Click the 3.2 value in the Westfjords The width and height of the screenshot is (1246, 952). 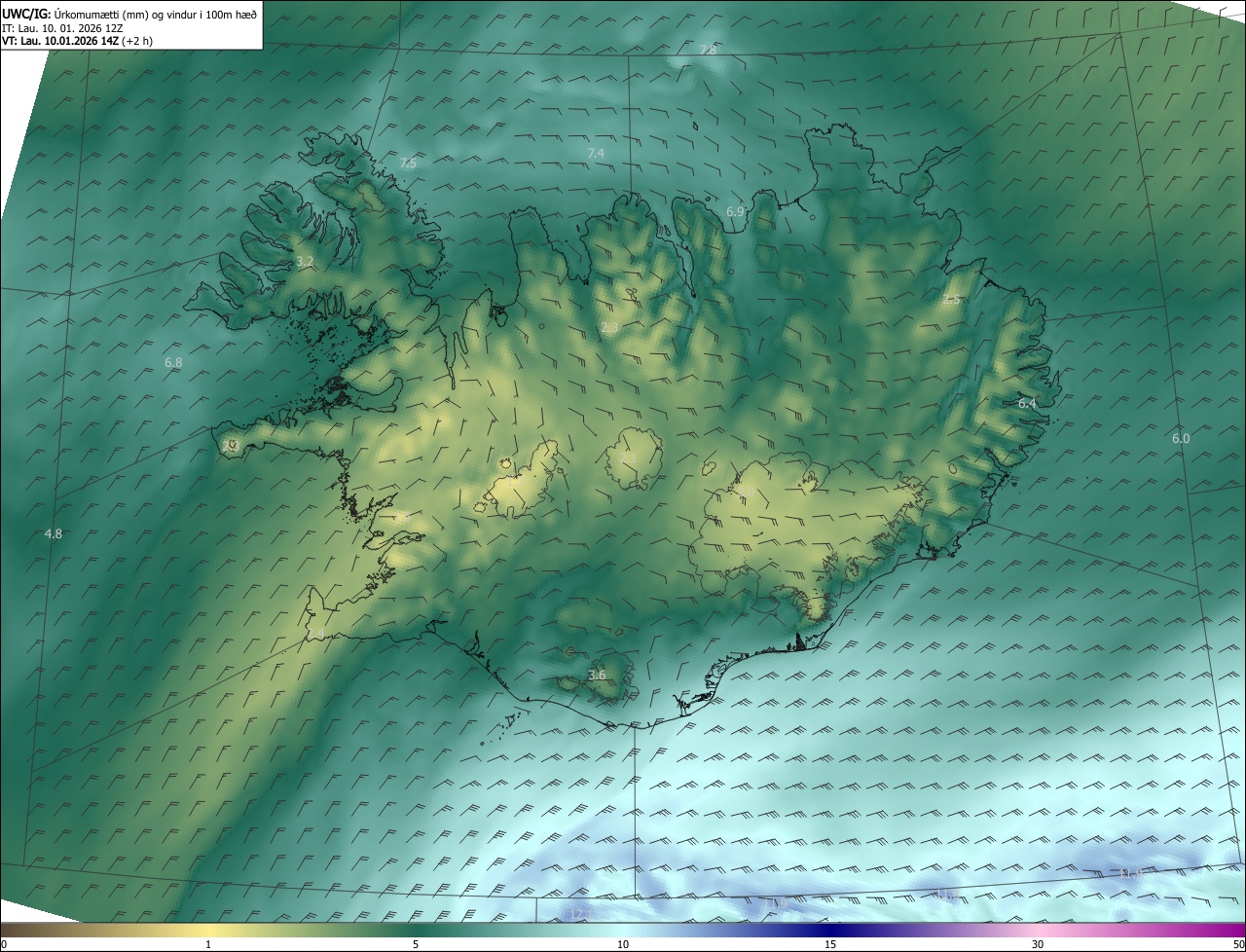pyautogui.click(x=305, y=262)
